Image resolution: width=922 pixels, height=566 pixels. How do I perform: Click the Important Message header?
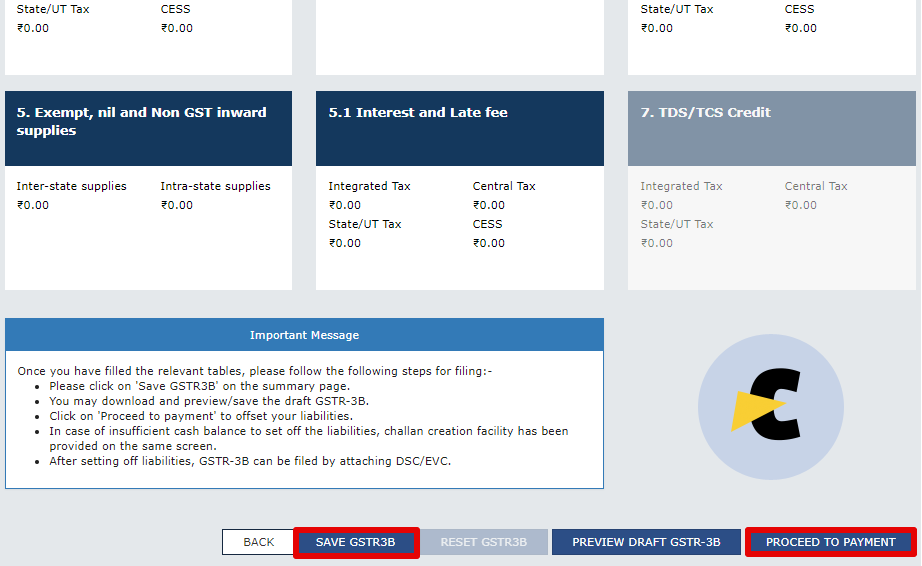[x=305, y=335]
